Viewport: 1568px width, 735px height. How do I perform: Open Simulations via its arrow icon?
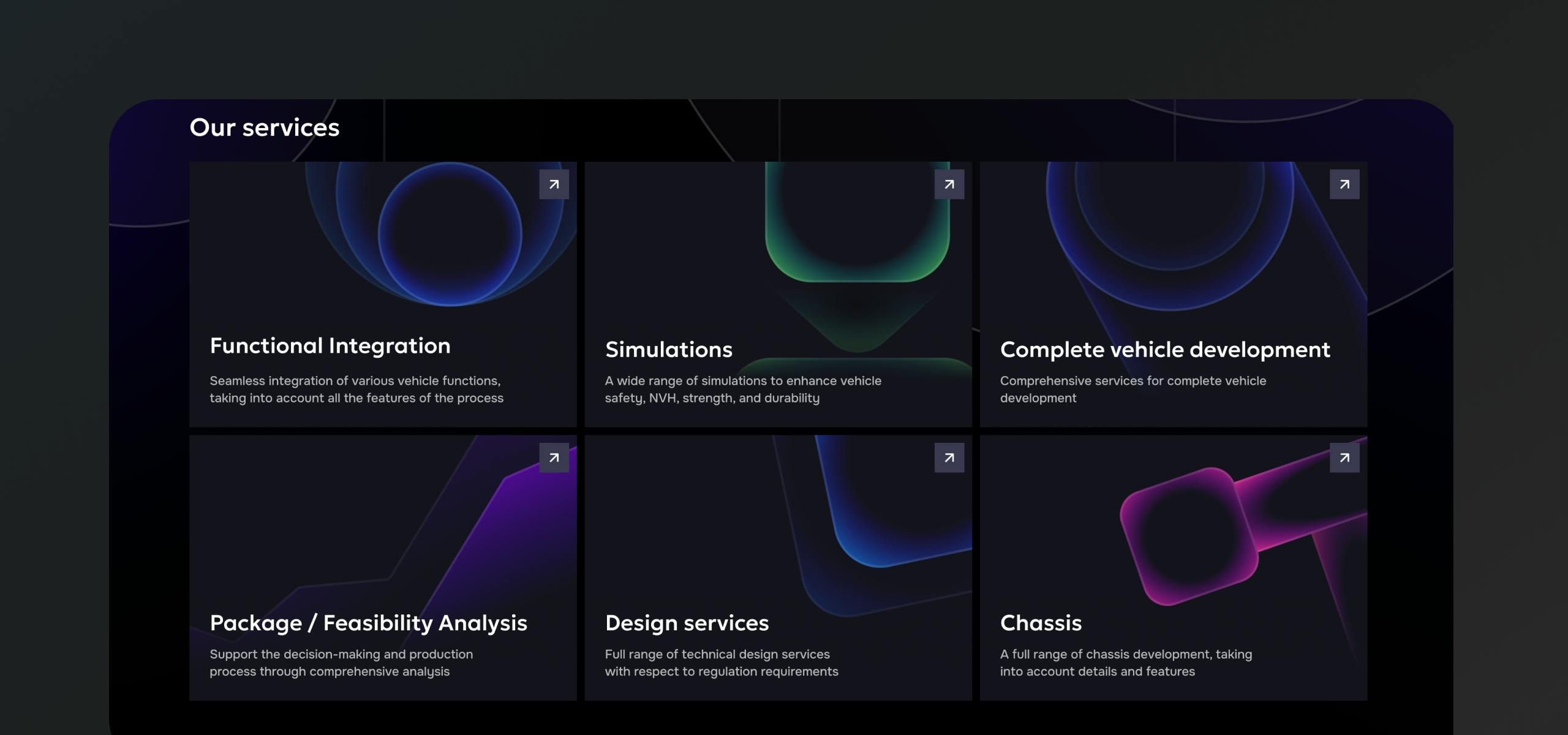[949, 184]
